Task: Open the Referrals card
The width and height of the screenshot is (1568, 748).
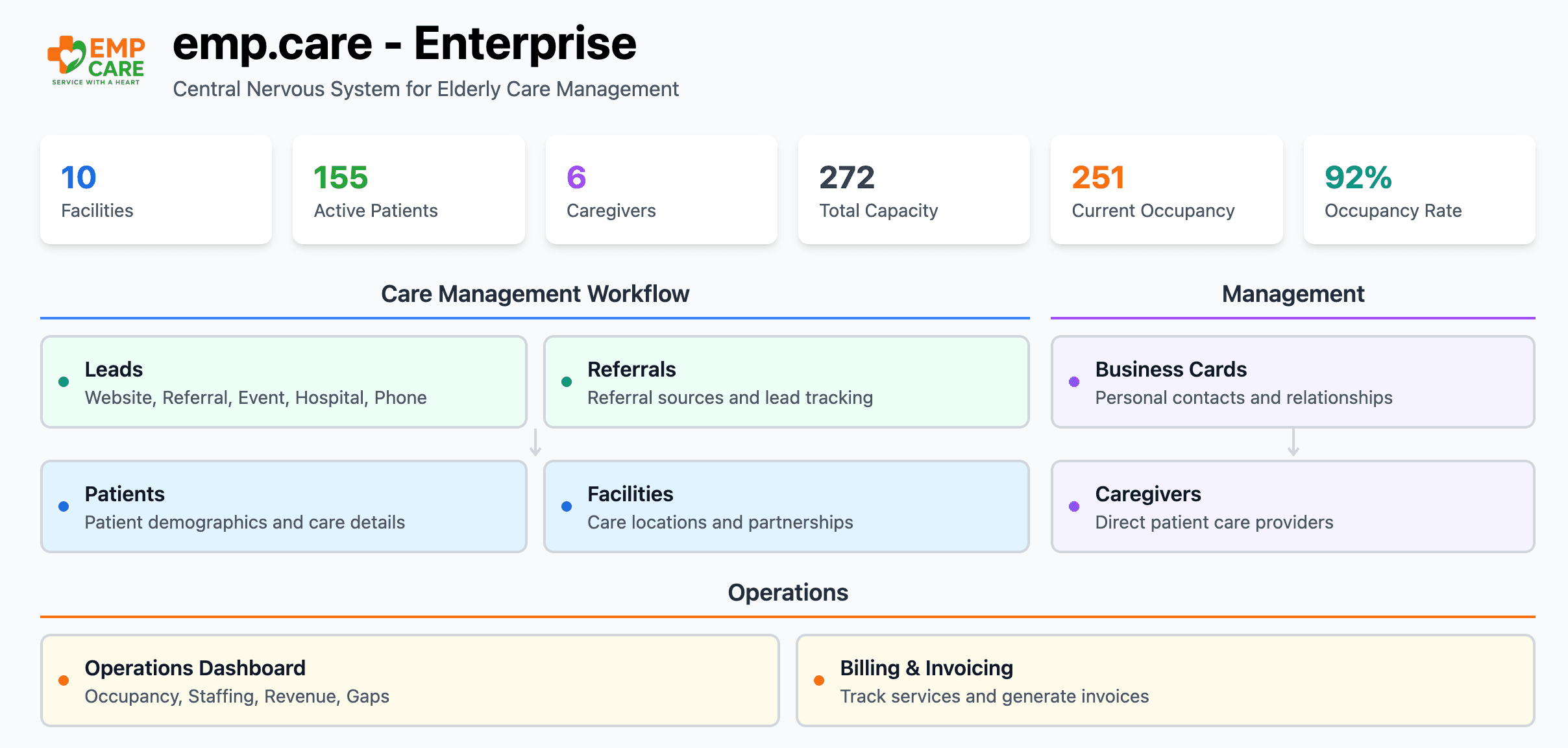Action: [787, 382]
